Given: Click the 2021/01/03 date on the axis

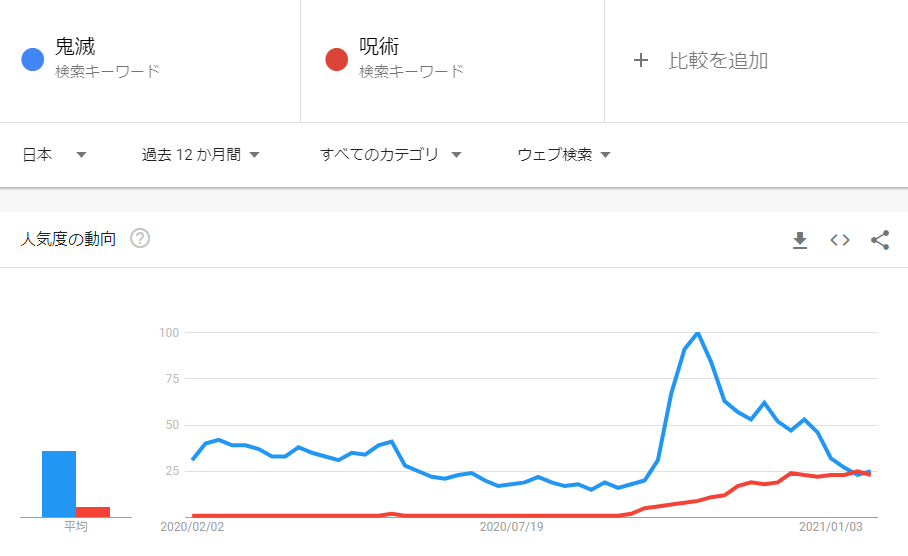Looking at the screenshot, I should point(830,527).
